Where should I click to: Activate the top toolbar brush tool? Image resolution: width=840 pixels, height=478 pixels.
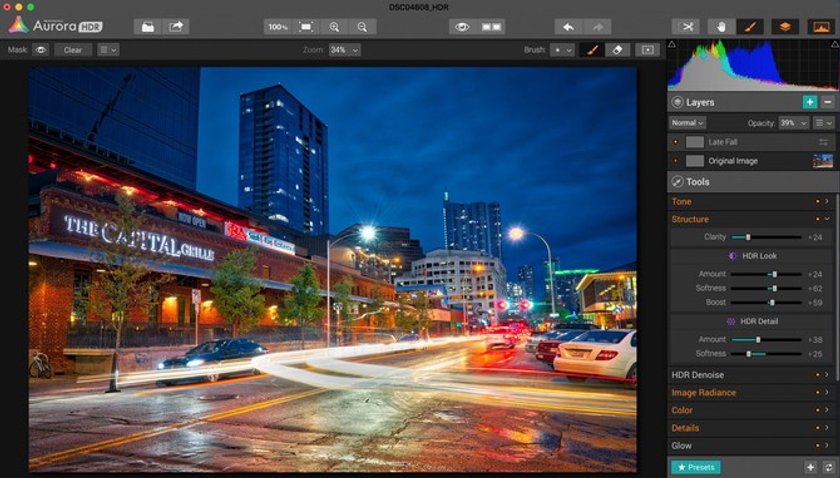(749, 27)
